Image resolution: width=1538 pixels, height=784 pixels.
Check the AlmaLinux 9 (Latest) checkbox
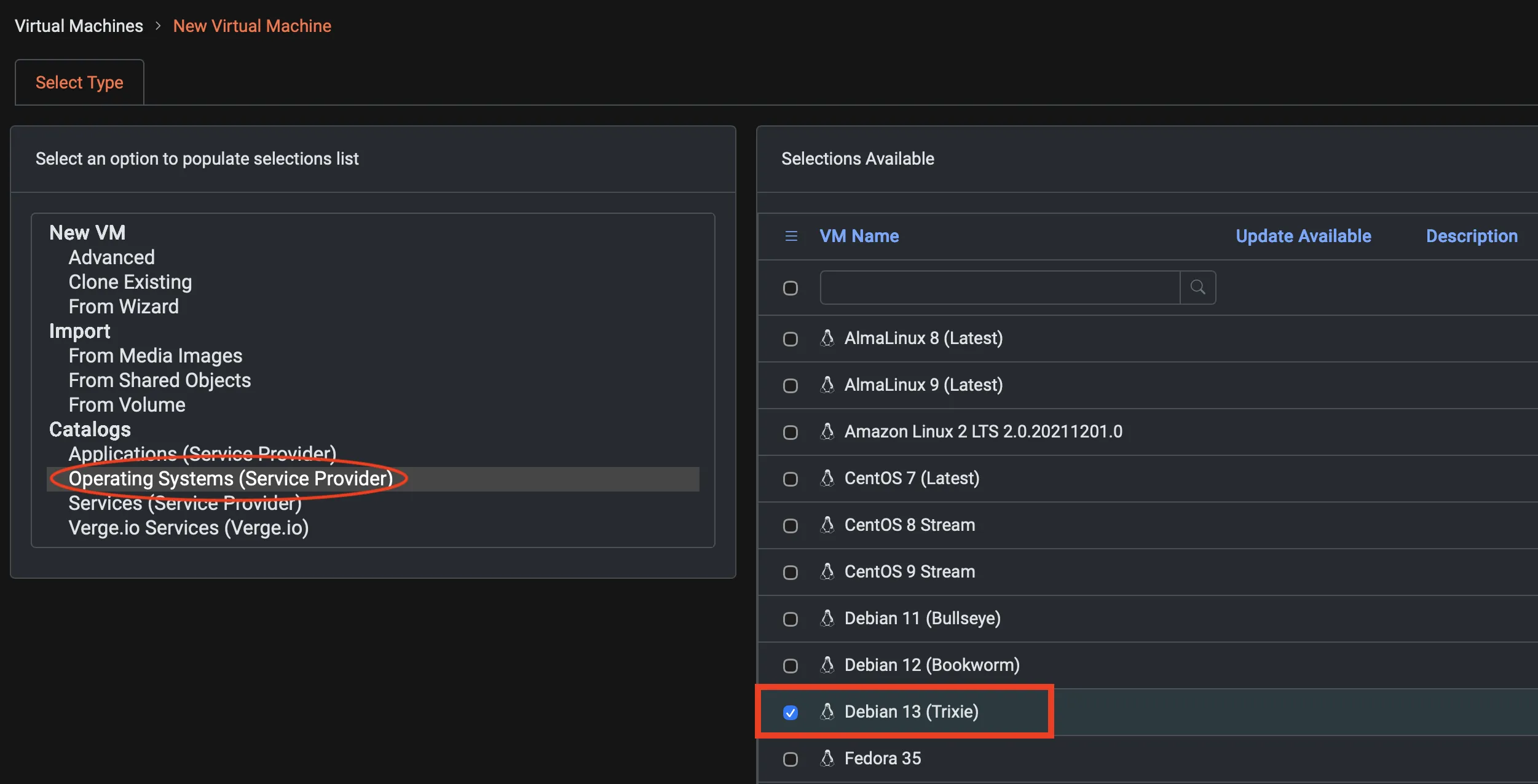click(x=790, y=385)
